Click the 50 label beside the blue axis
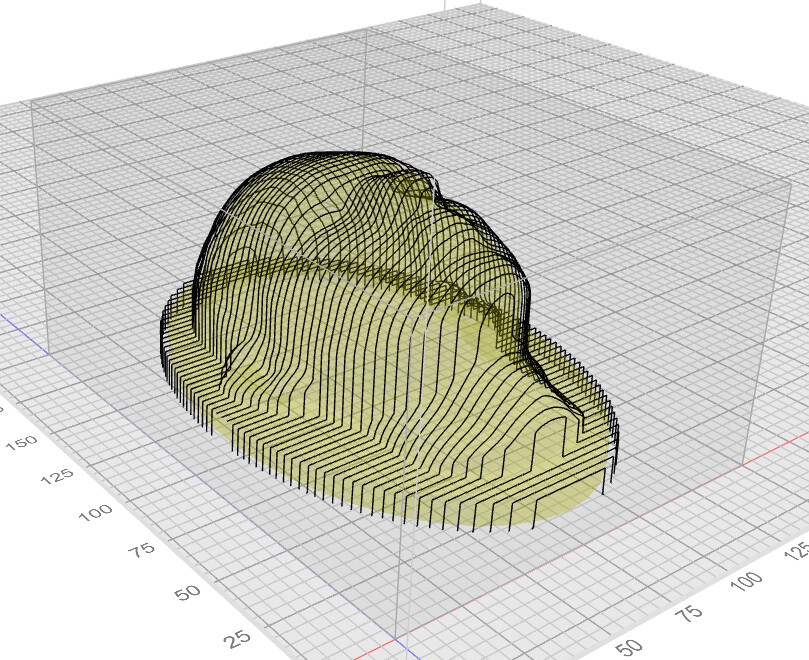Viewport: 809px width, 660px height. 187,592
